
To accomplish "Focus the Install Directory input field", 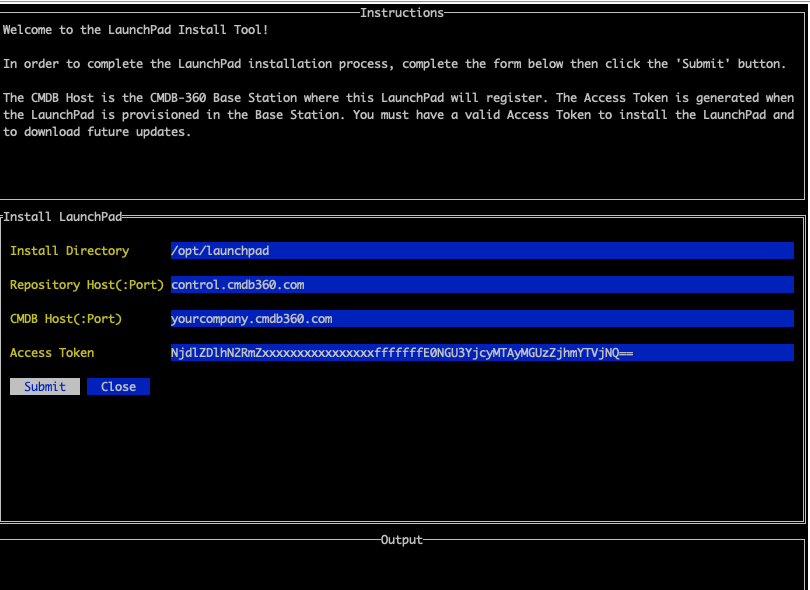I will (x=482, y=251).
